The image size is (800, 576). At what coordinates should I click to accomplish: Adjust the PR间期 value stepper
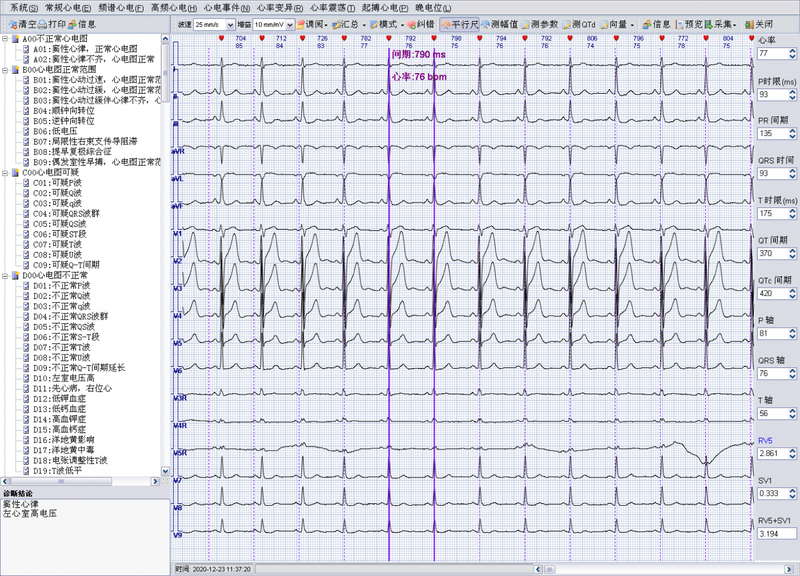tap(792, 134)
